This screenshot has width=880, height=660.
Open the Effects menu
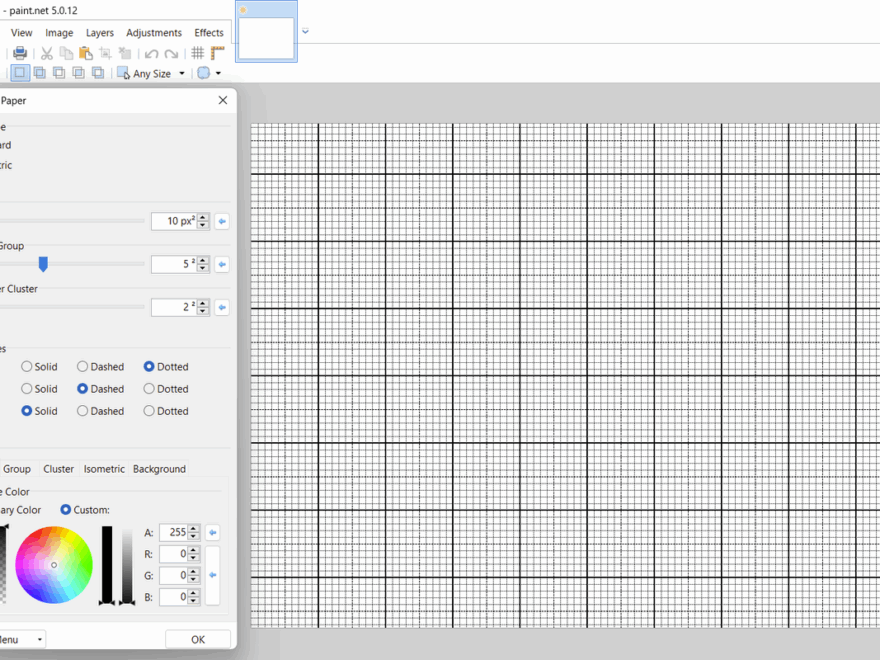(208, 32)
